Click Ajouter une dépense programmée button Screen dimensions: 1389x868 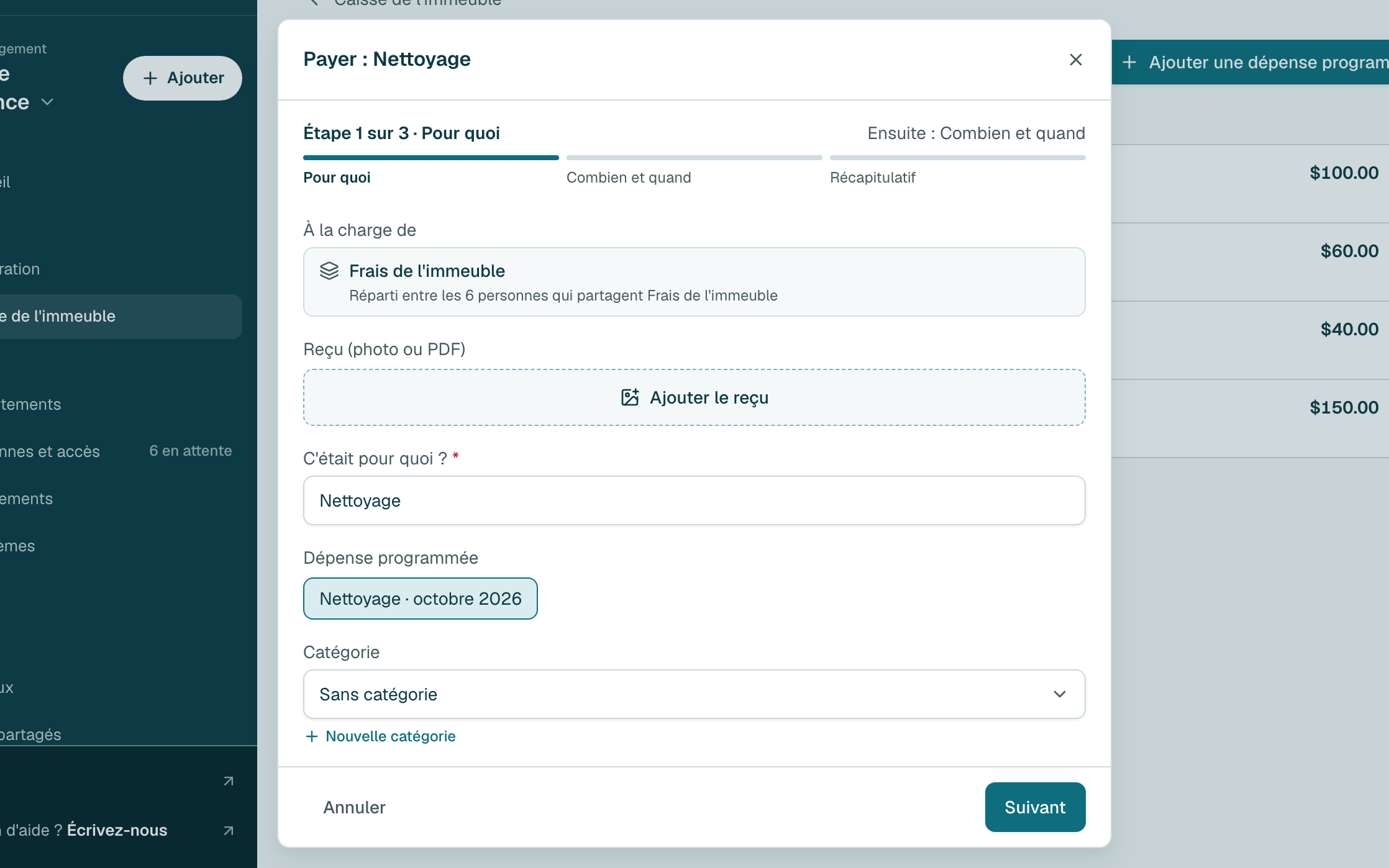(x=1250, y=62)
